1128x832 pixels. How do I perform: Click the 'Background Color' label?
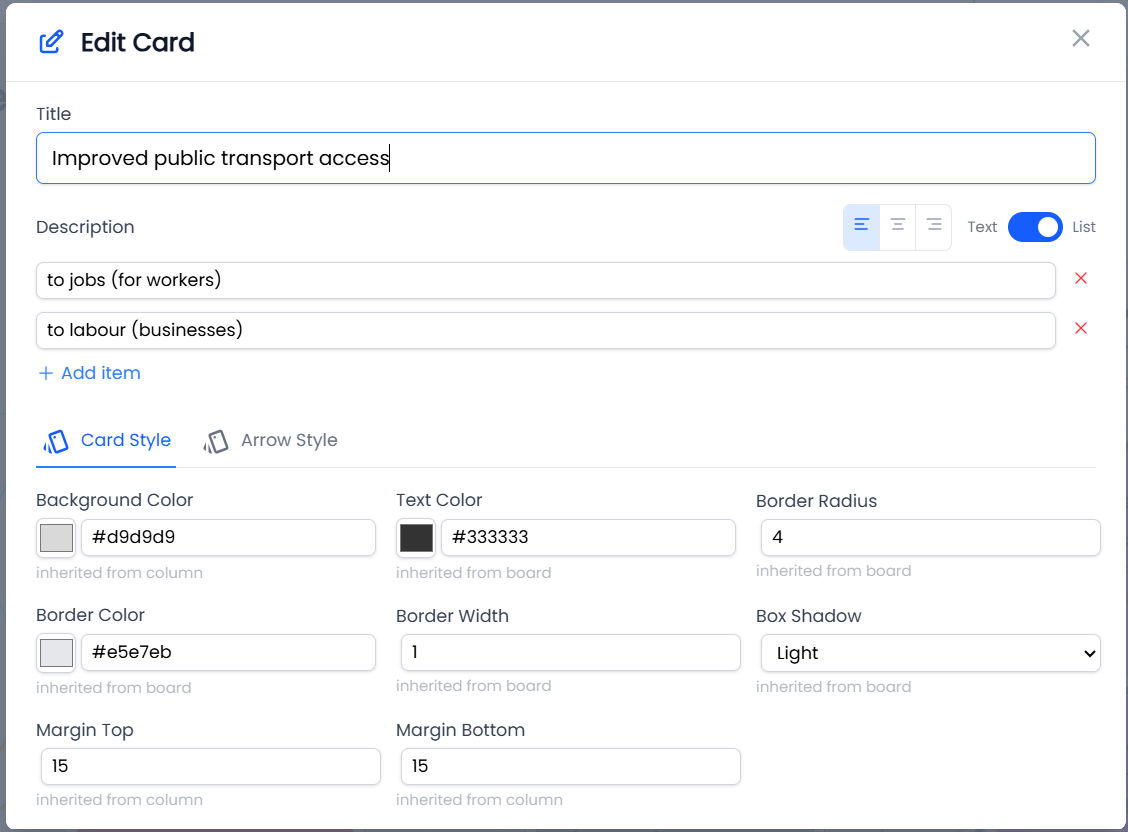click(x=114, y=500)
